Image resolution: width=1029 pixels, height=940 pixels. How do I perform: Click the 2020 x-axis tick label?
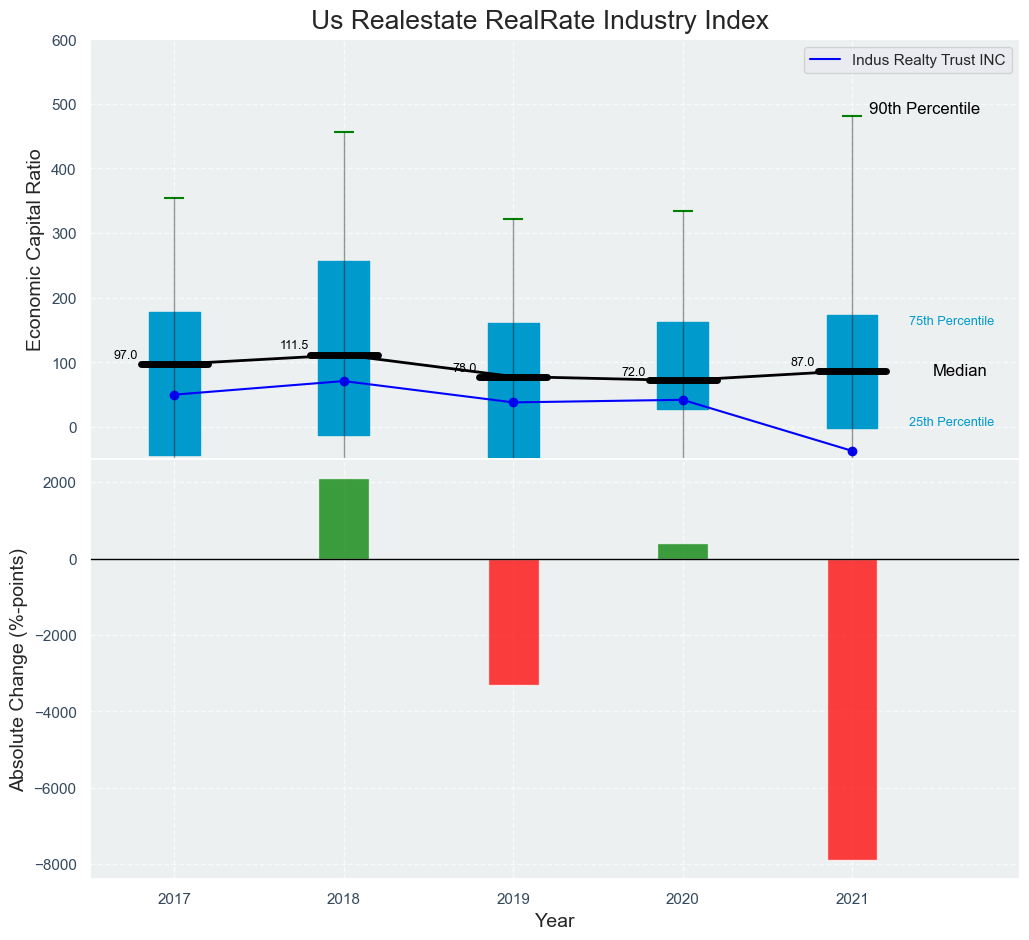(683, 900)
